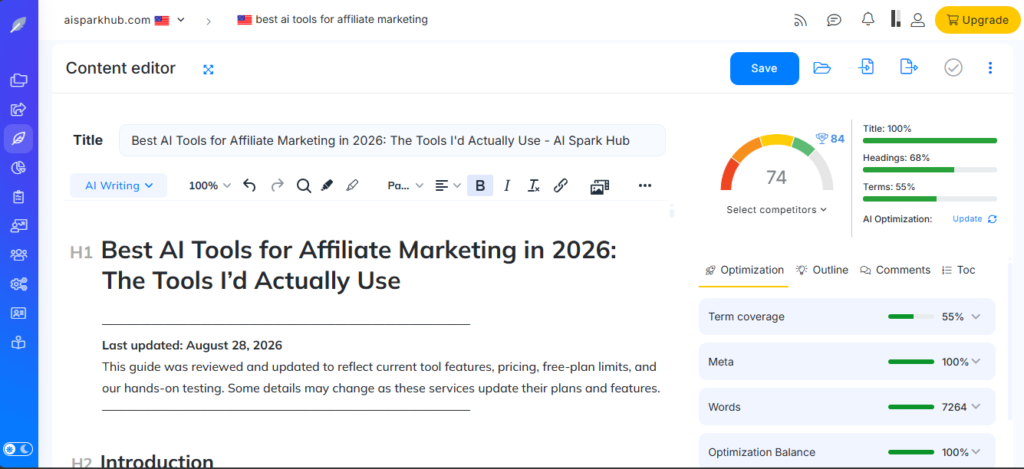Open the paragraph style dropdown

pos(405,186)
